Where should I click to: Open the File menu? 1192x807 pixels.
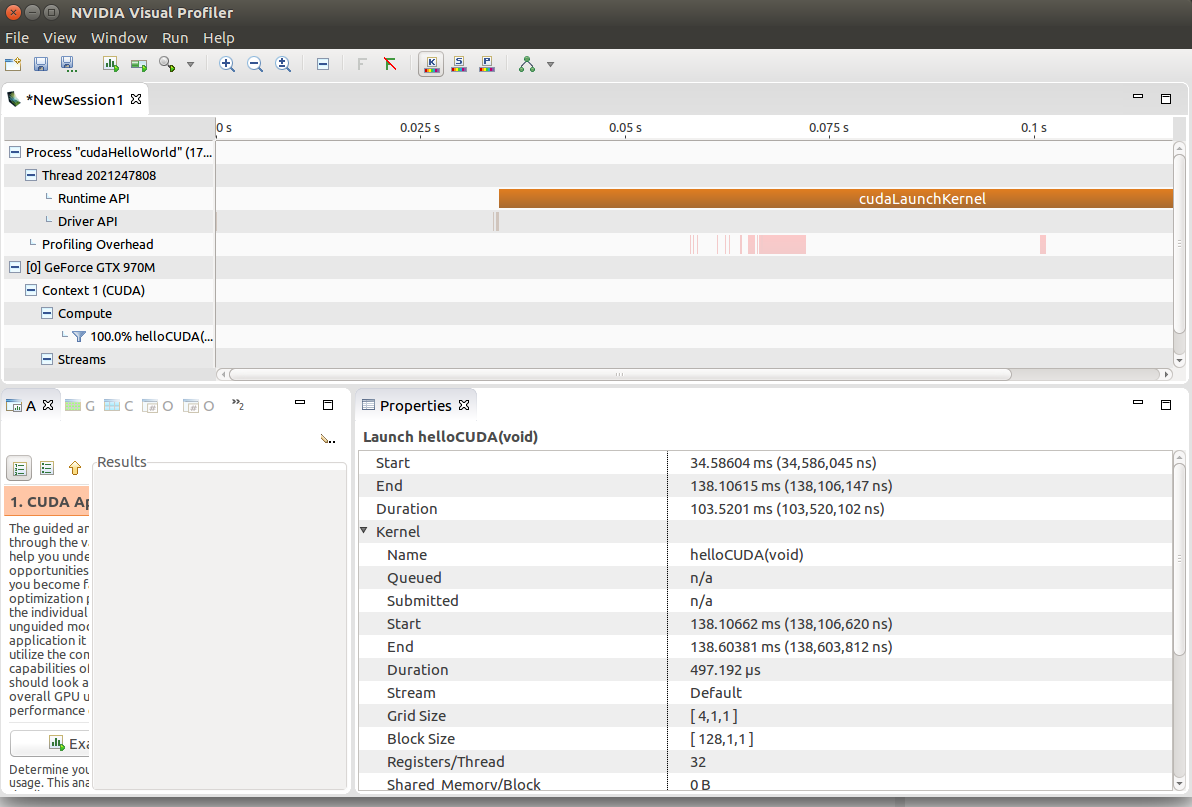pos(17,38)
